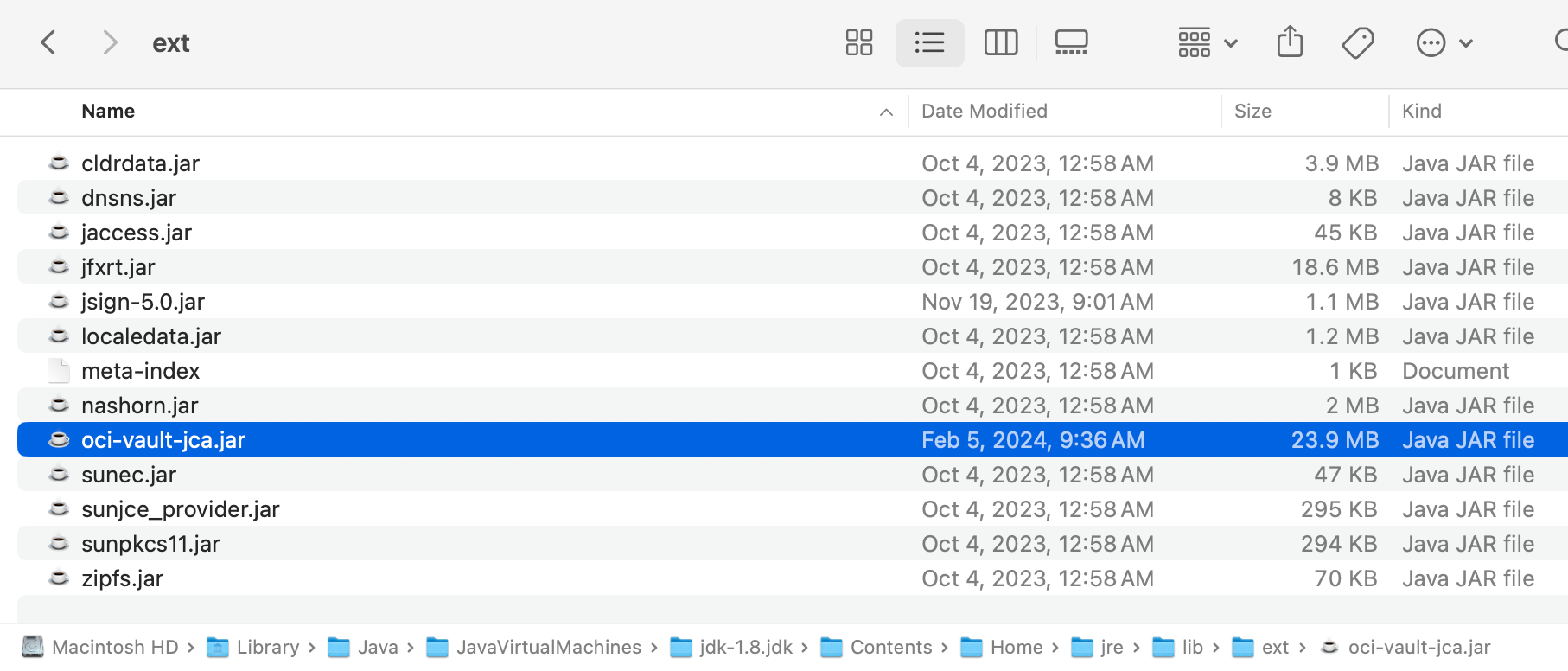The width and height of the screenshot is (1568, 671).
Task: Open JavaVirtualMachines folder in path bar
Action: click(x=548, y=648)
